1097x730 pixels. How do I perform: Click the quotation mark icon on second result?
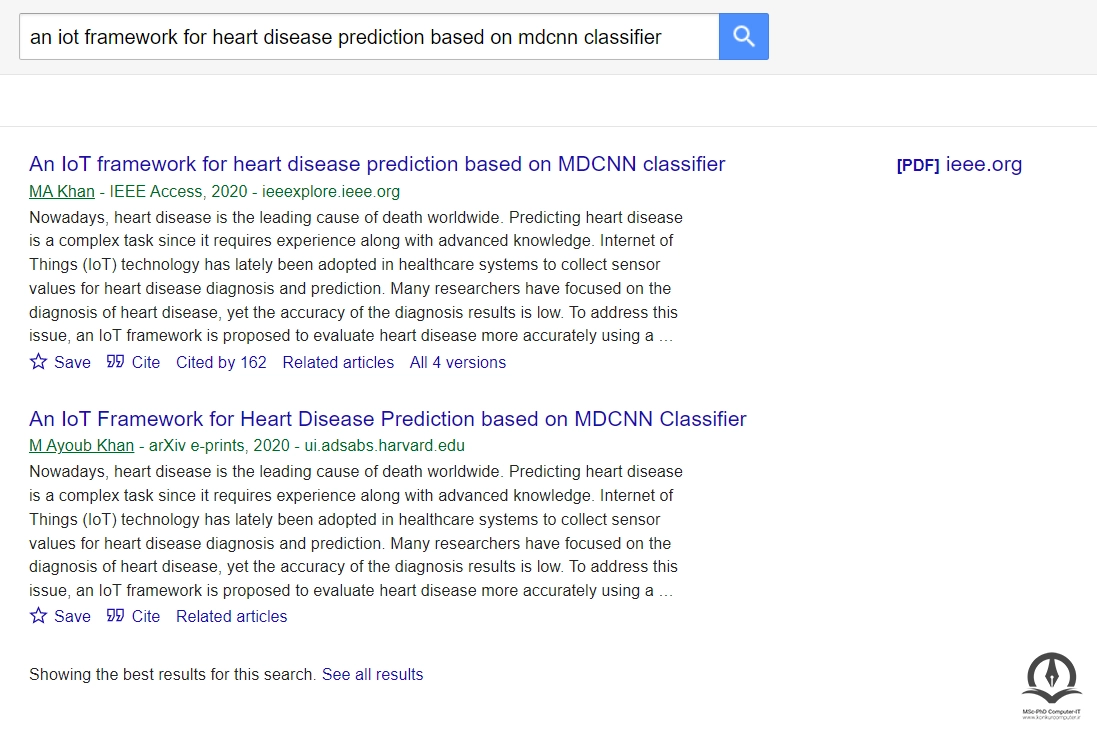[x=116, y=616]
